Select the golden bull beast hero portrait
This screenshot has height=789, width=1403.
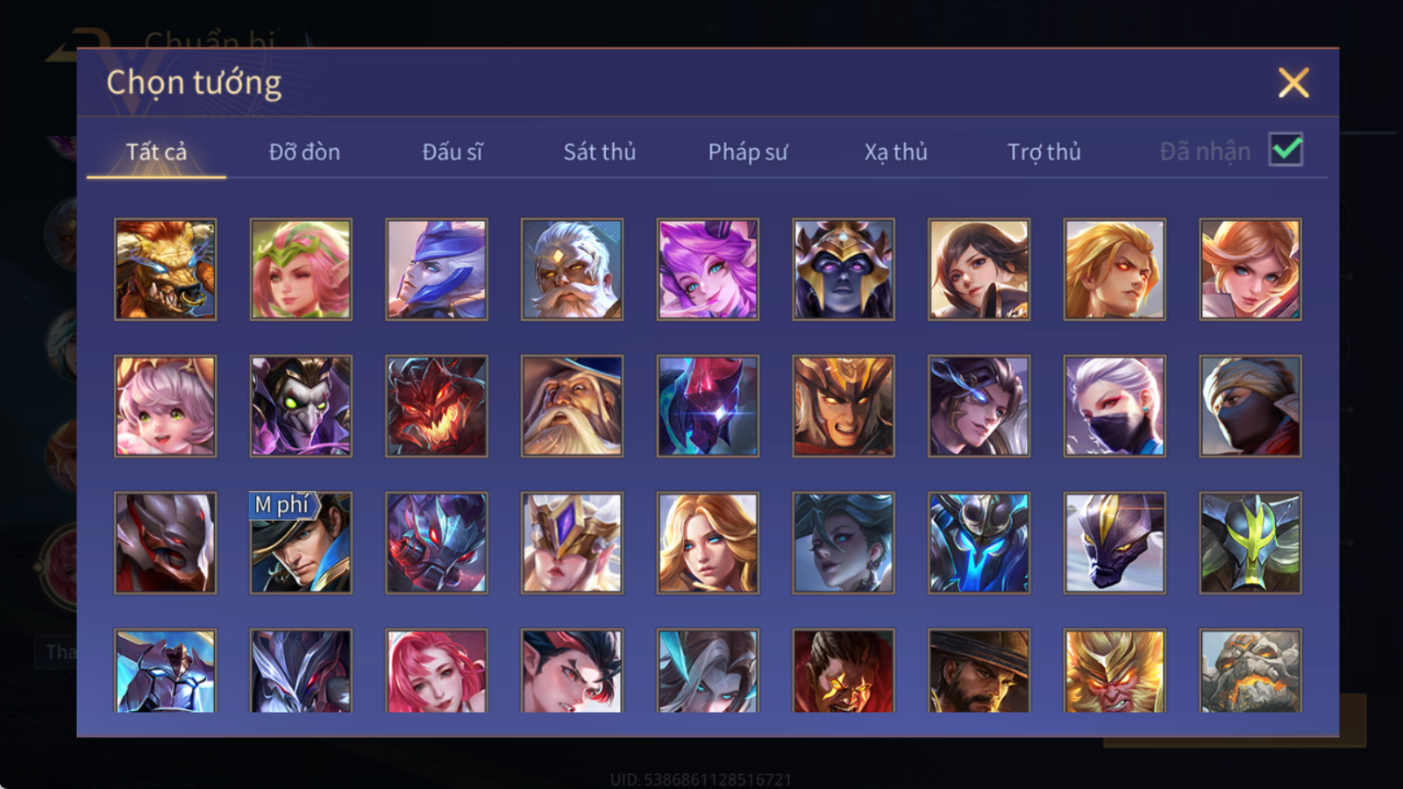point(165,269)
